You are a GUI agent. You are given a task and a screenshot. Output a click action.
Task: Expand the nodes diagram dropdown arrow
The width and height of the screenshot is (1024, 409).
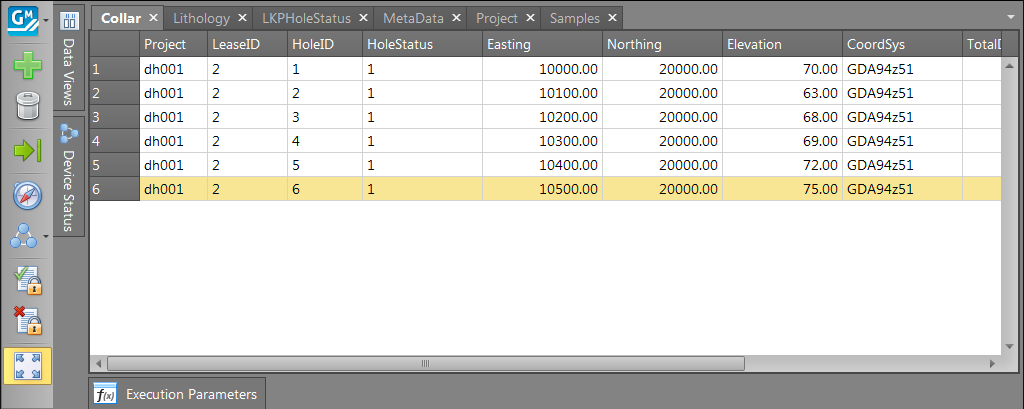pyautogui.click(x=46, y=237)
